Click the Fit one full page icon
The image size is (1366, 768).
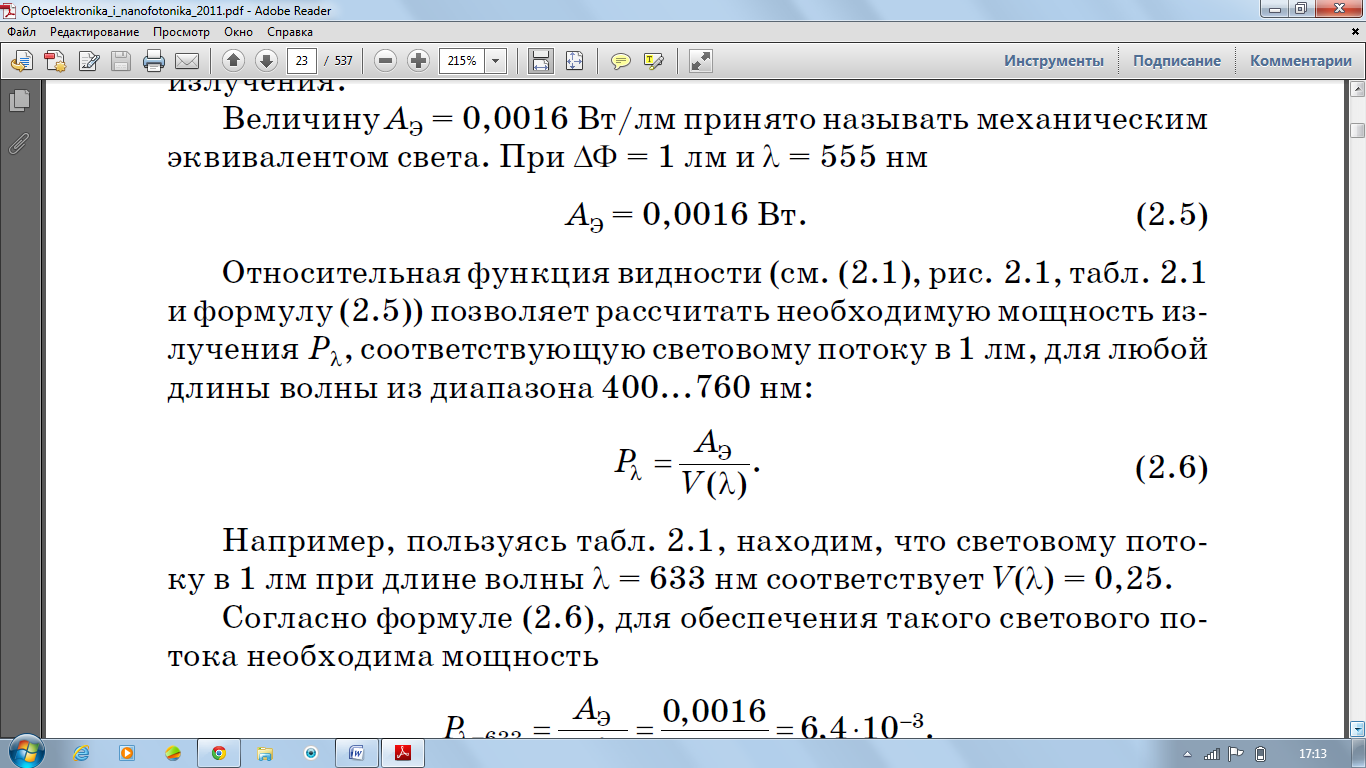[x=574, y=61]
